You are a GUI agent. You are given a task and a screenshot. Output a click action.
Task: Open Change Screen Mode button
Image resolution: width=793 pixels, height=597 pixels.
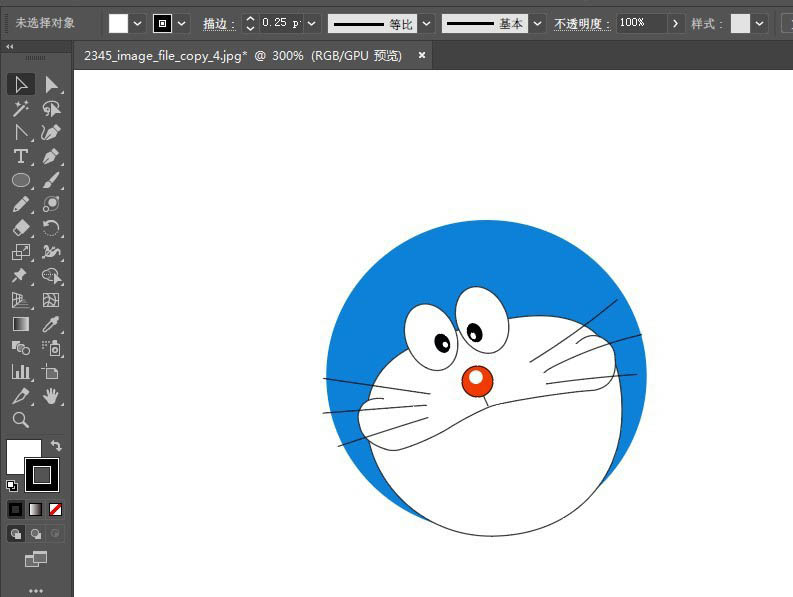(x=35, y=559)
